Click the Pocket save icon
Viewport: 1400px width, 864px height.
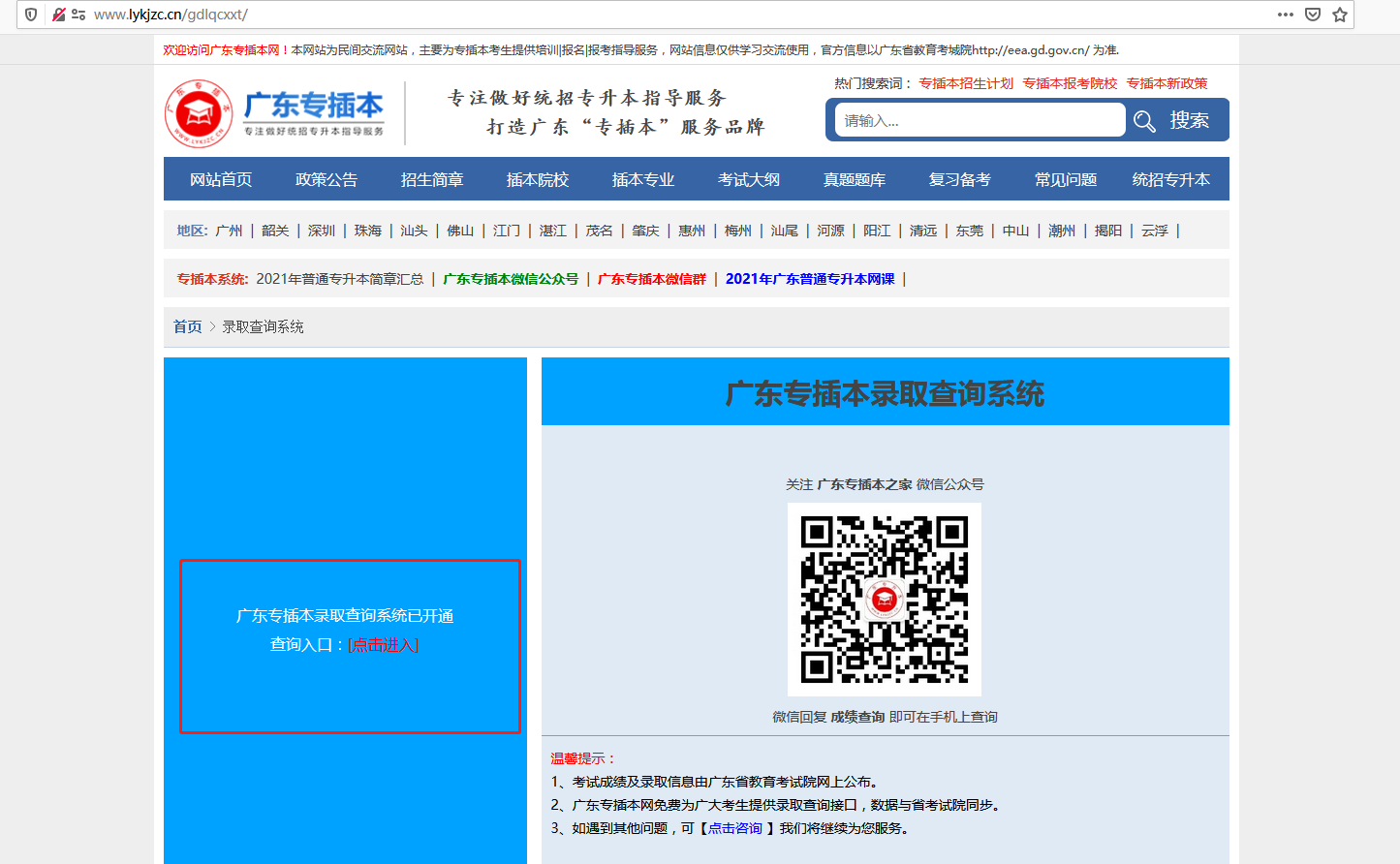tap(1313, 15)
